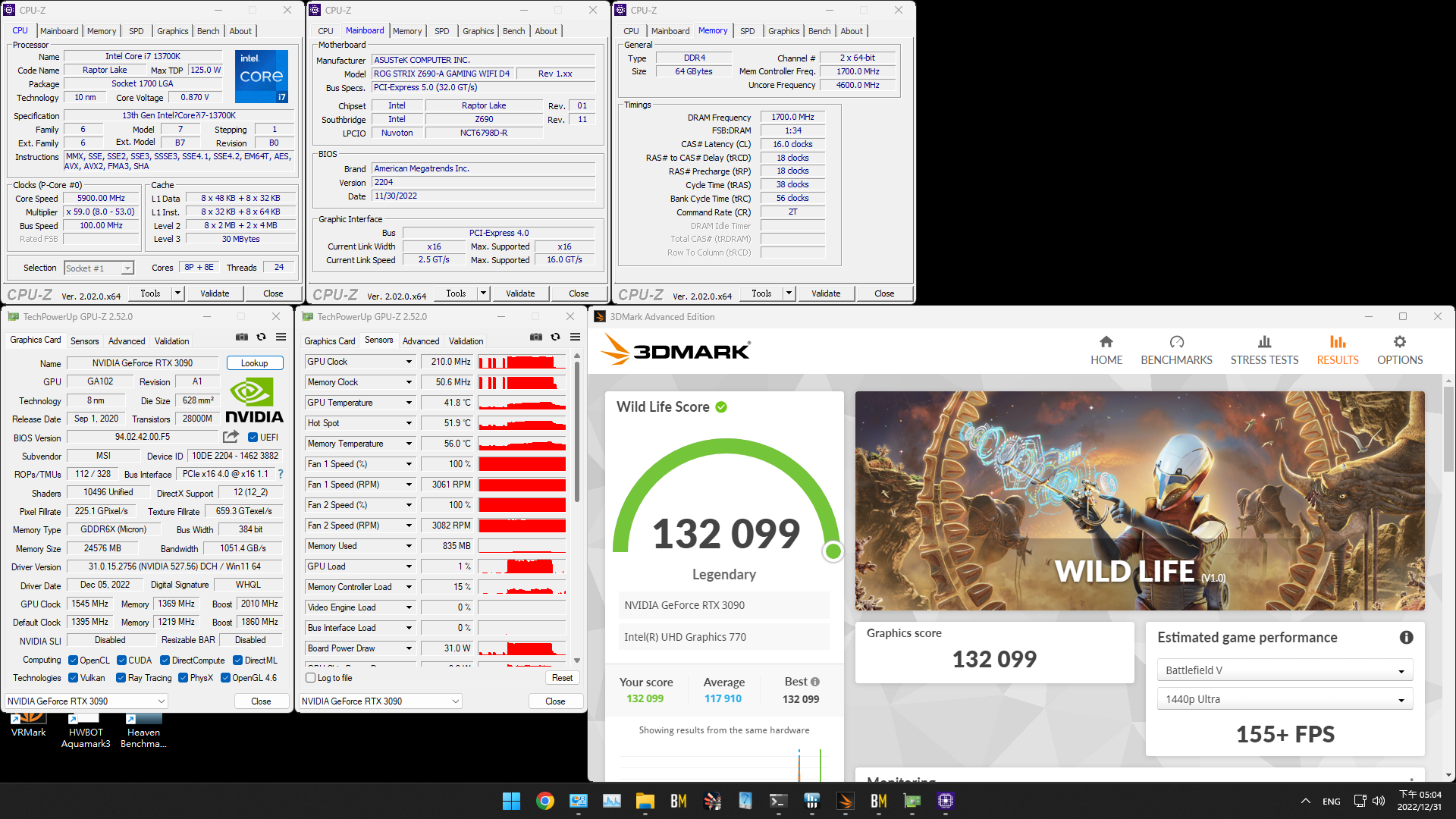
Task: Open 3DMark BENCHMARKS section
Action: 1176,350
